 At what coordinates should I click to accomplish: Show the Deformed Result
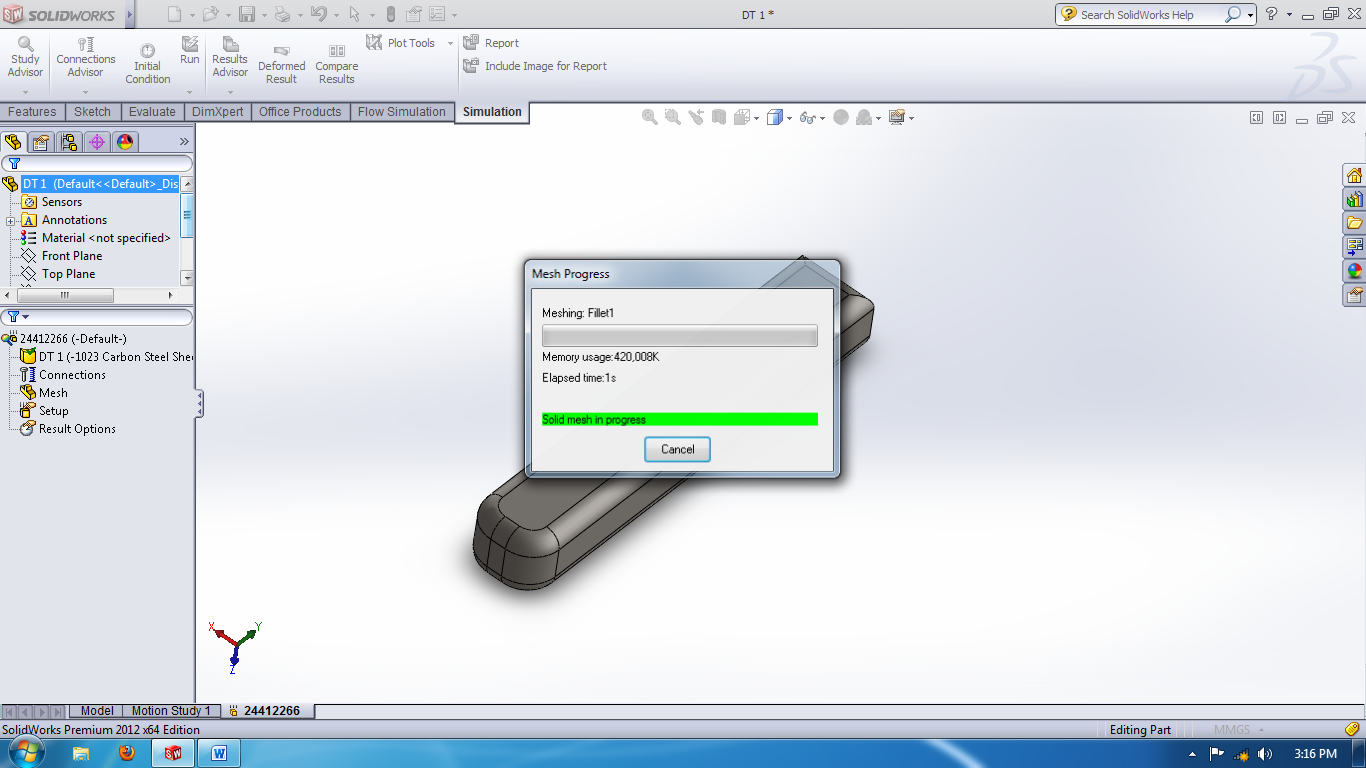[x=282, y=55]
